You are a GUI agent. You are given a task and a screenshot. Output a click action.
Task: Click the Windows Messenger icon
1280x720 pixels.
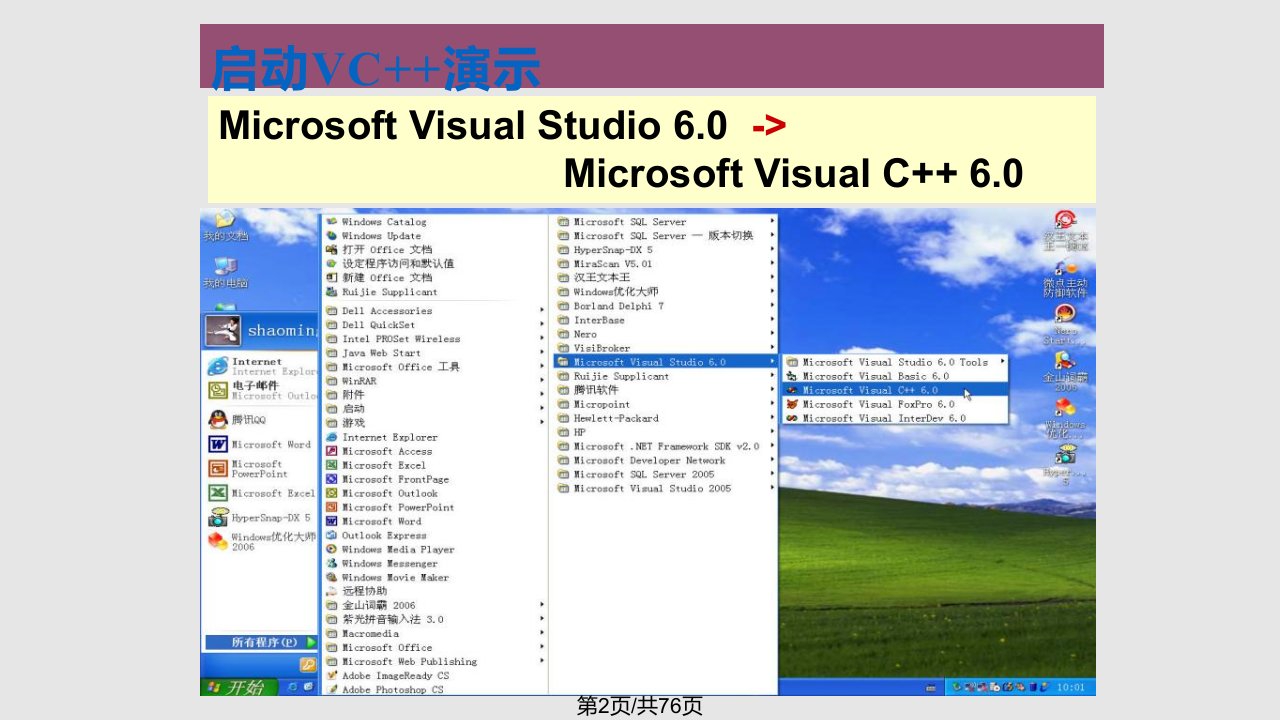tap(332, 563)
